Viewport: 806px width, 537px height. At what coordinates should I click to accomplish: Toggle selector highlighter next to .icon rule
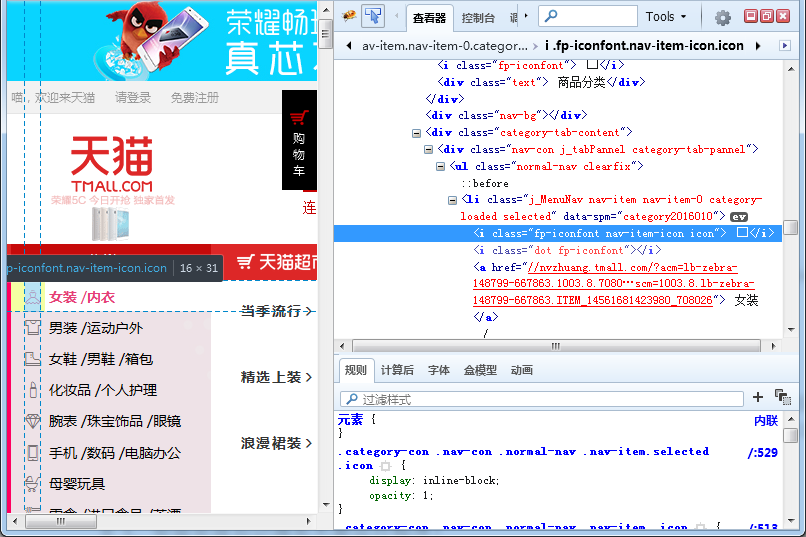pyautogui.click(x=386, y=466)
